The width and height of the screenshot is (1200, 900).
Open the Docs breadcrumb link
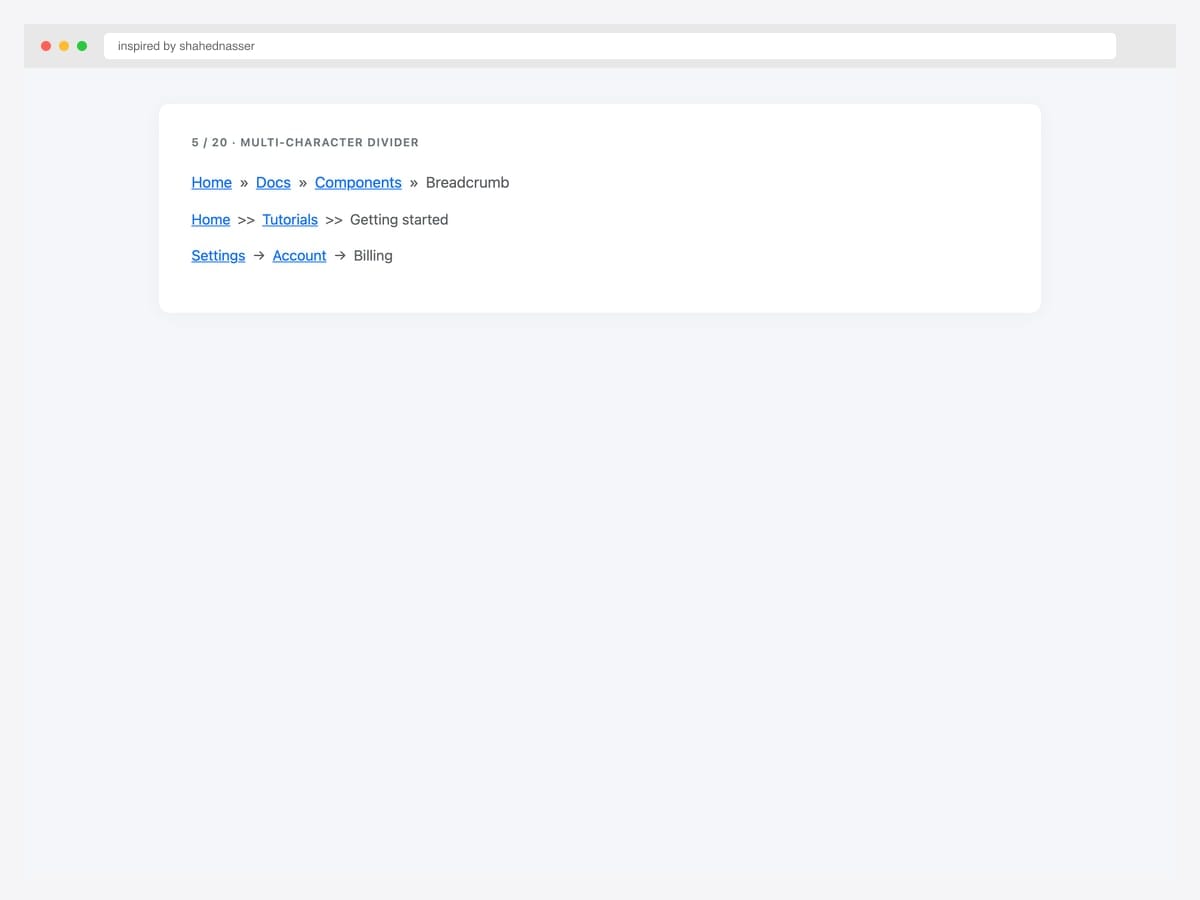273,182
